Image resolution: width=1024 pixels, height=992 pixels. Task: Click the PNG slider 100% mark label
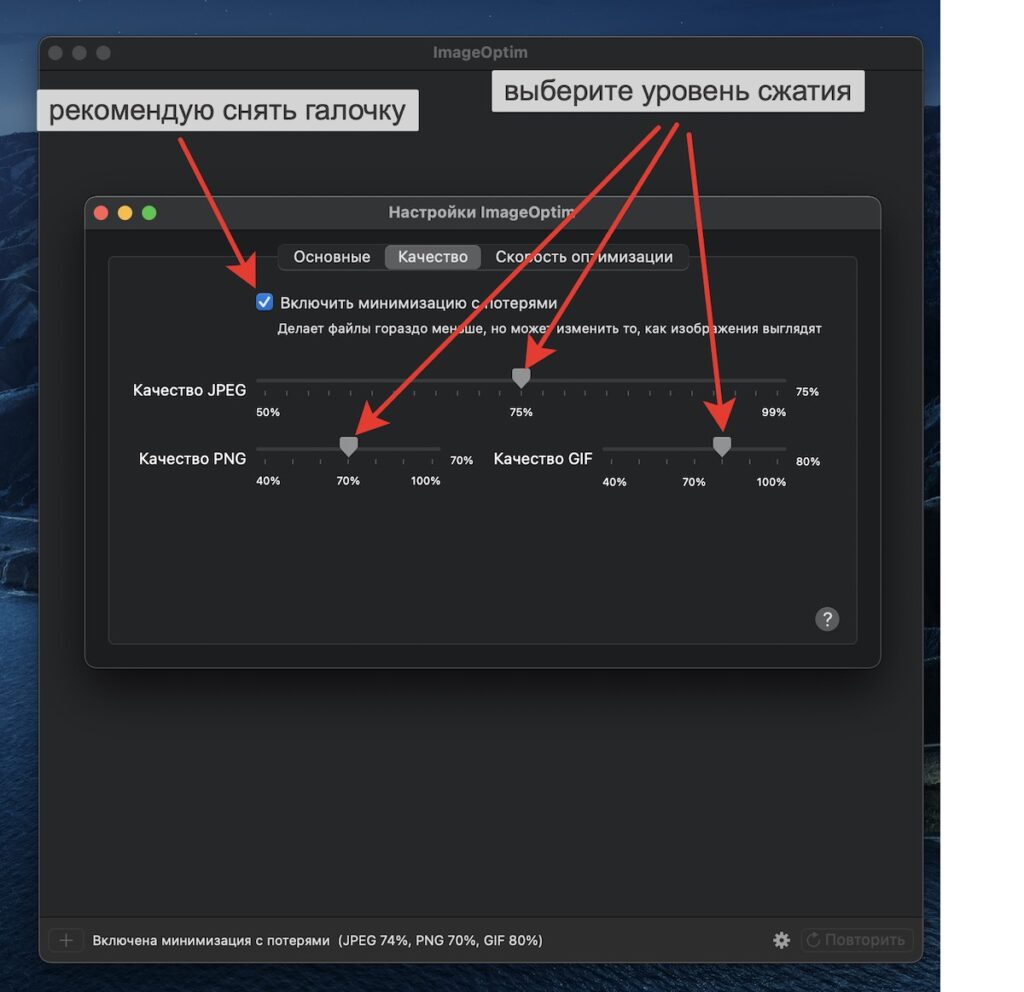click(x=425, y=481)
